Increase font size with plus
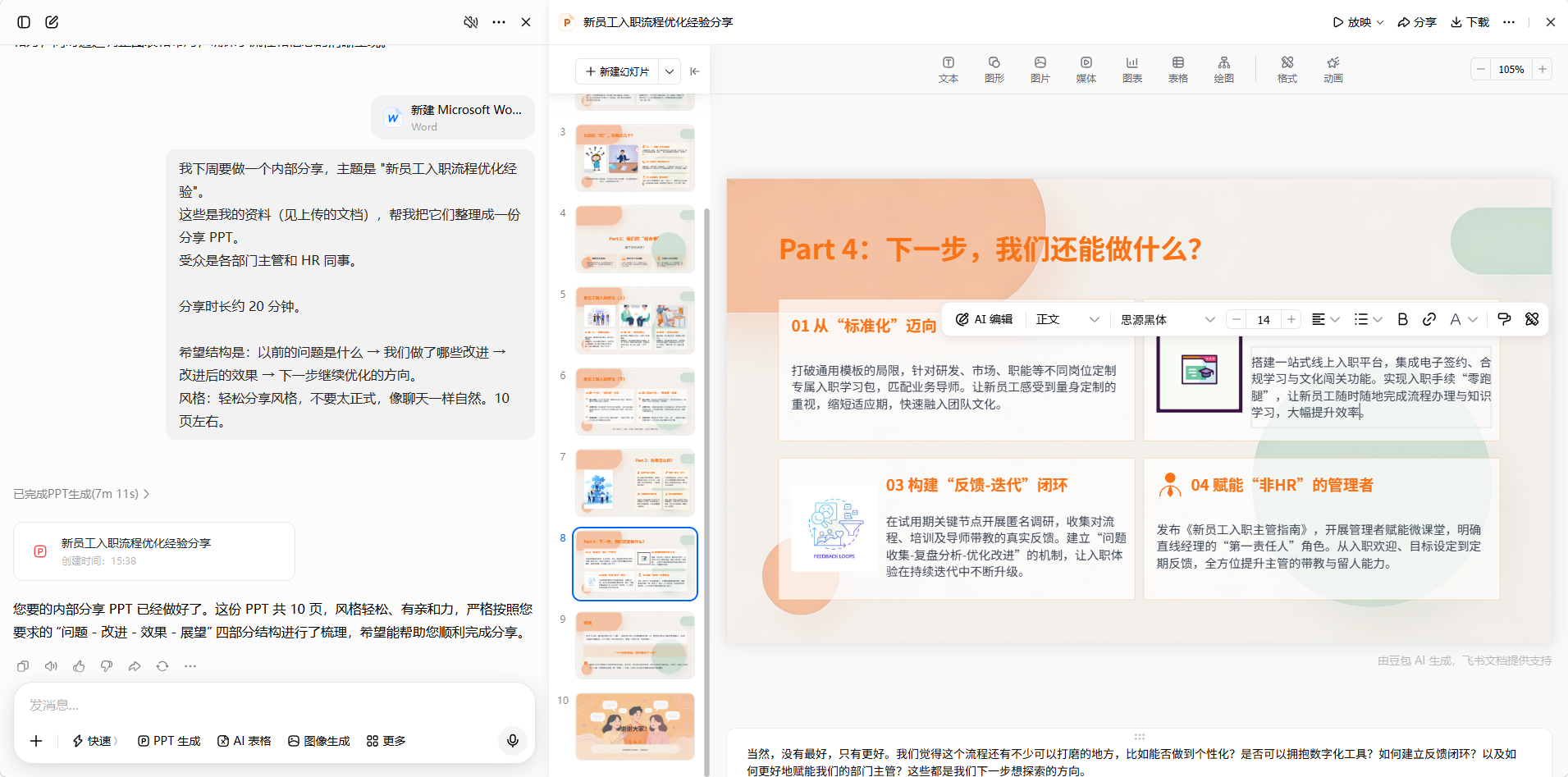Viewport: 1568px width, 777px height. 1291,319
